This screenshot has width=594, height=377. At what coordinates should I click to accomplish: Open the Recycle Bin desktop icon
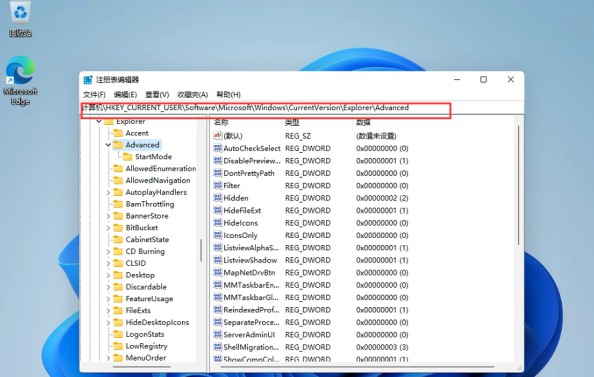point(20,19)
